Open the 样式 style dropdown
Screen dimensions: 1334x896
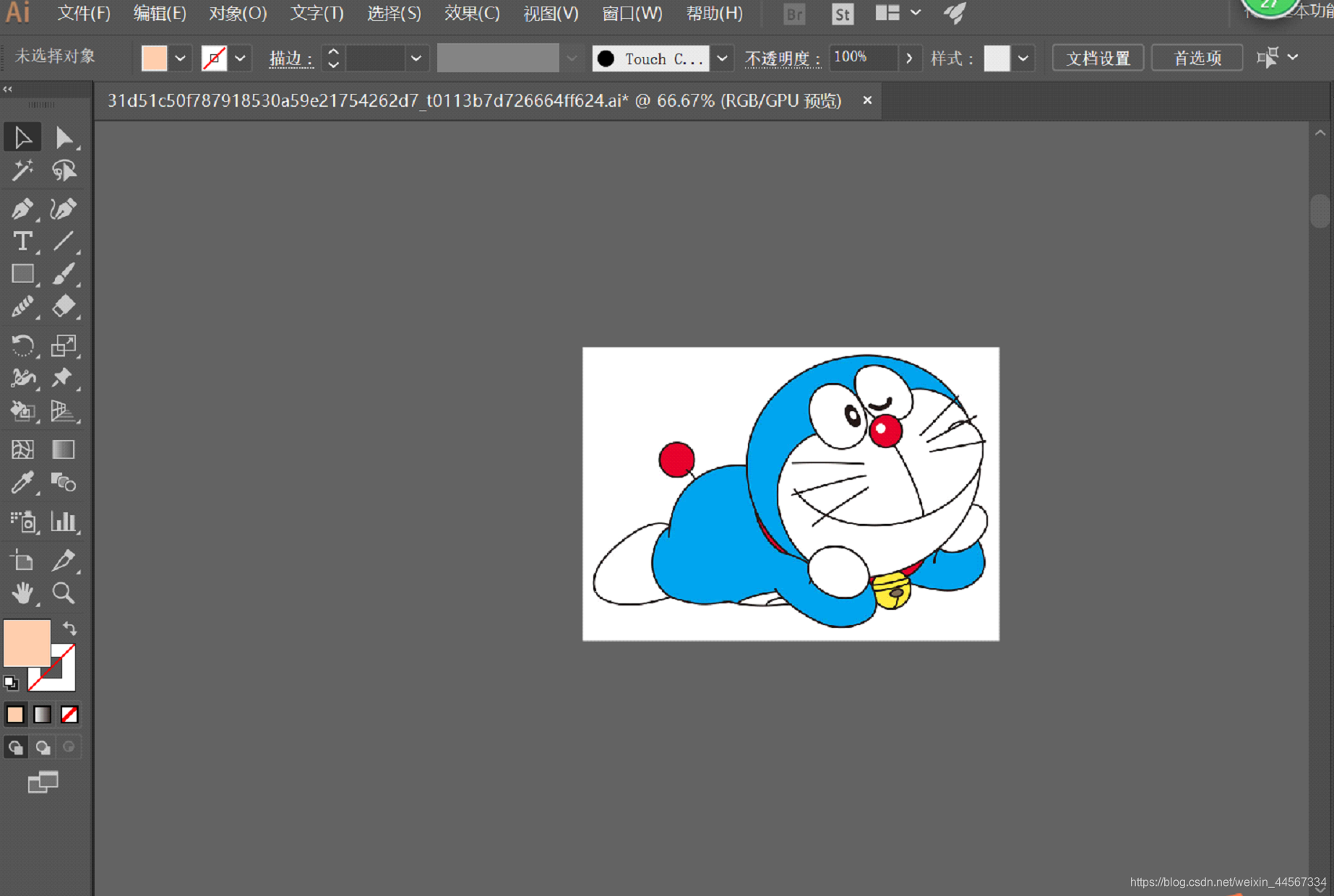click(x=1023, y=59)
